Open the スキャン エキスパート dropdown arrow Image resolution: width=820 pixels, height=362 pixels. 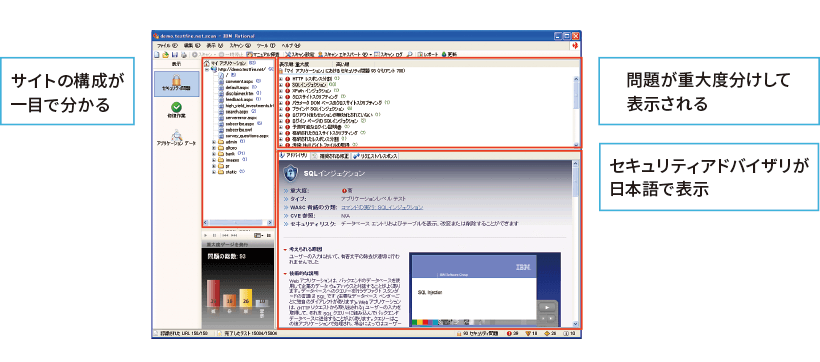coord(370,54)
